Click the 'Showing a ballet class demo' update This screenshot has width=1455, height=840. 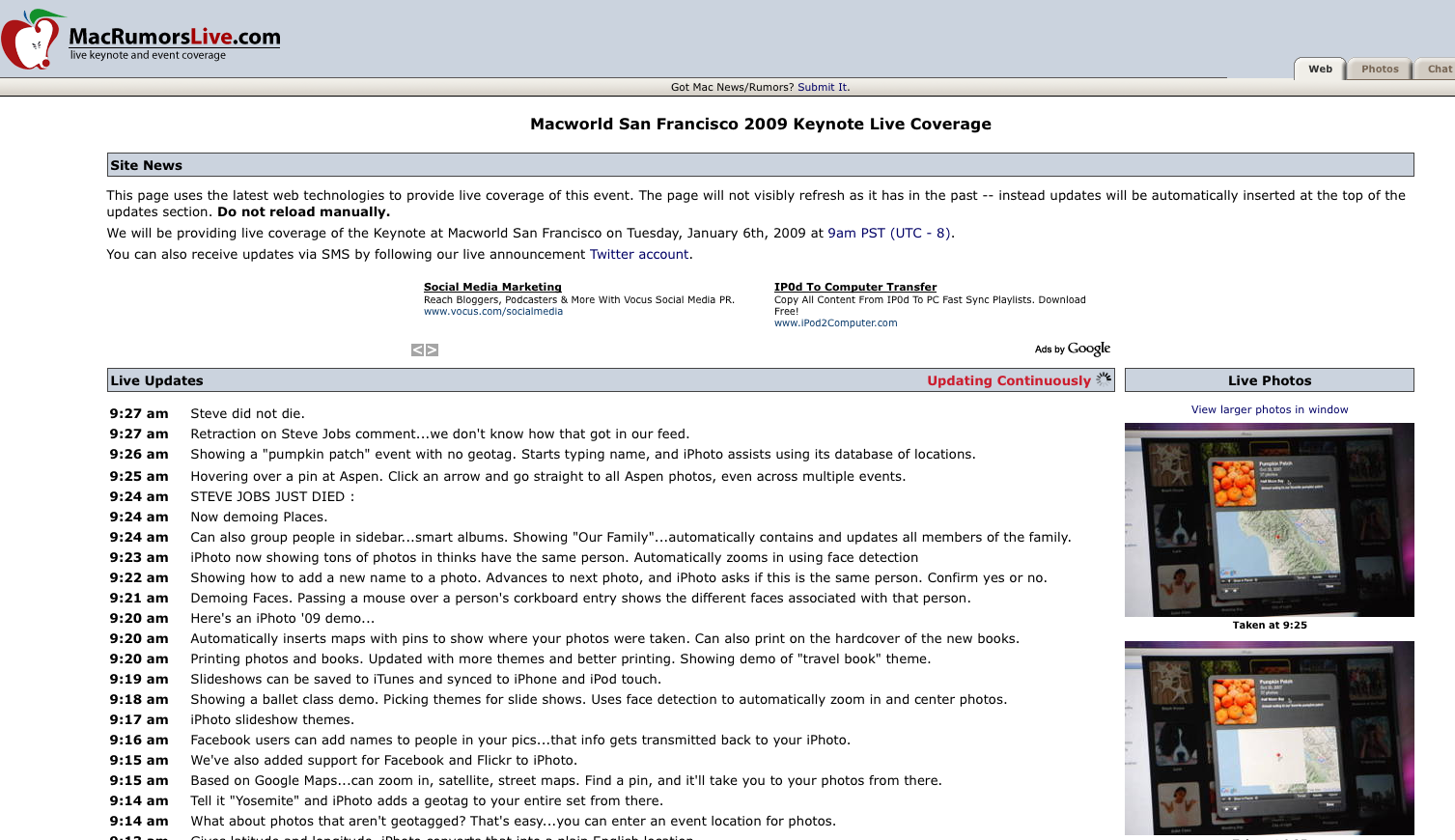tap(599, 699)
